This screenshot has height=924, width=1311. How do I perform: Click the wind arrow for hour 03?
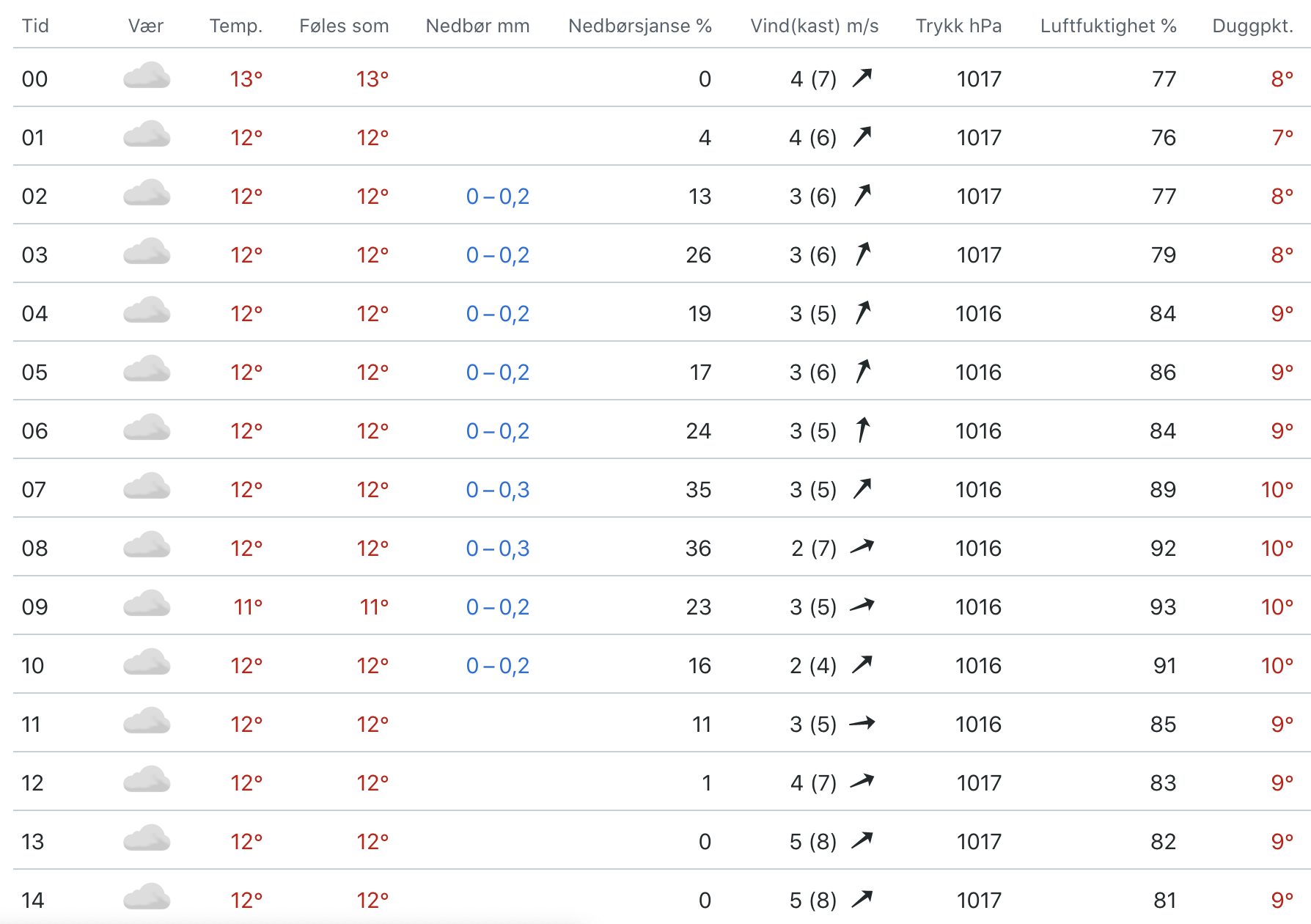[863, 254]
